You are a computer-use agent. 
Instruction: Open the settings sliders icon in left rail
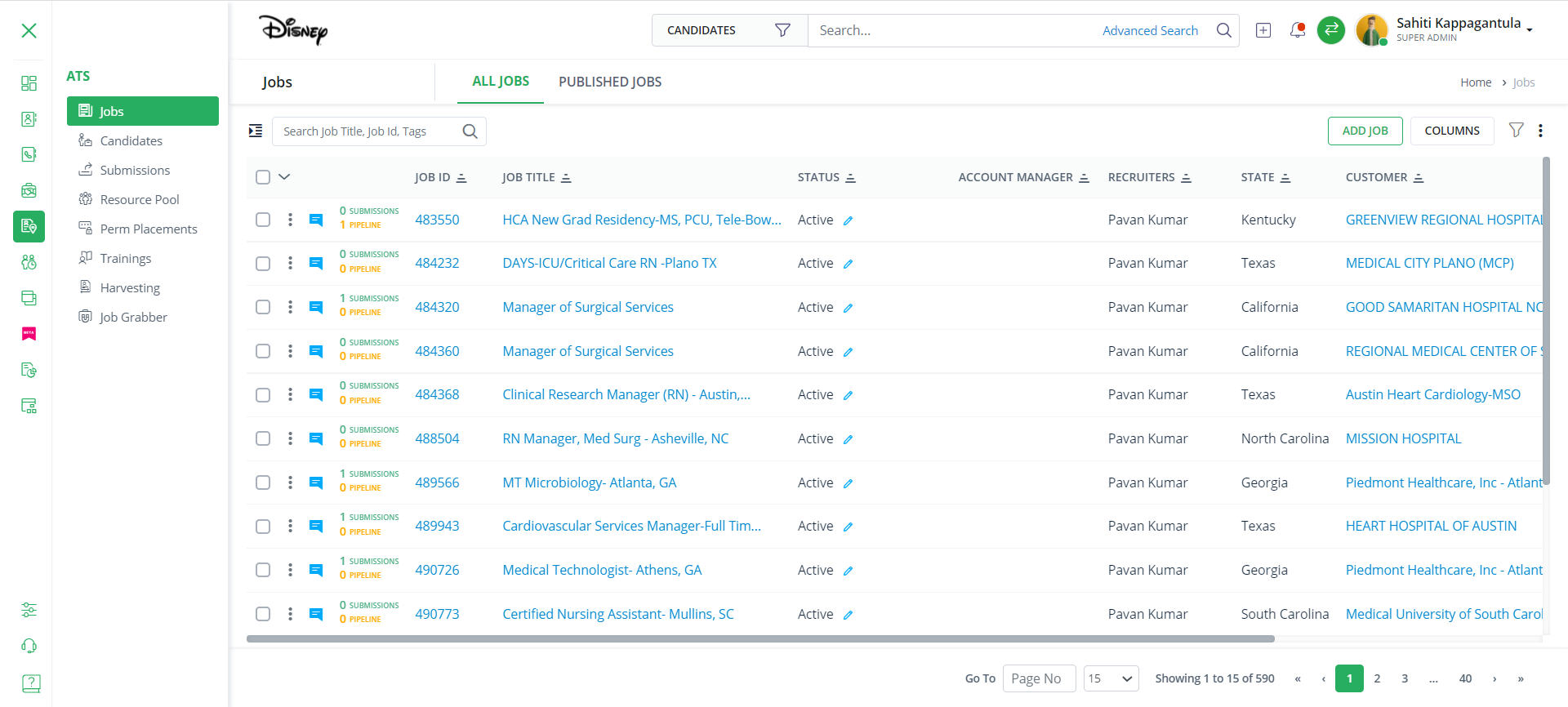point(29,610)
